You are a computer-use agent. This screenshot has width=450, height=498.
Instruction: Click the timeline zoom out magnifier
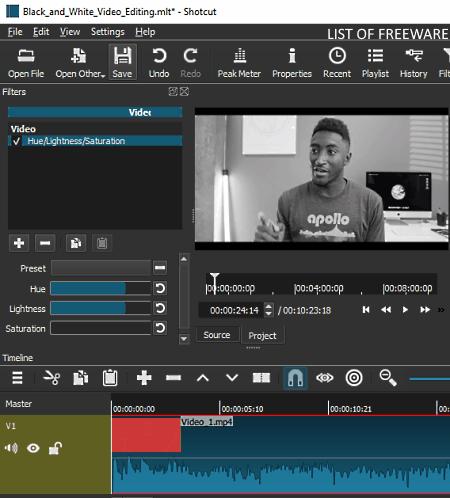click(388, 378)
